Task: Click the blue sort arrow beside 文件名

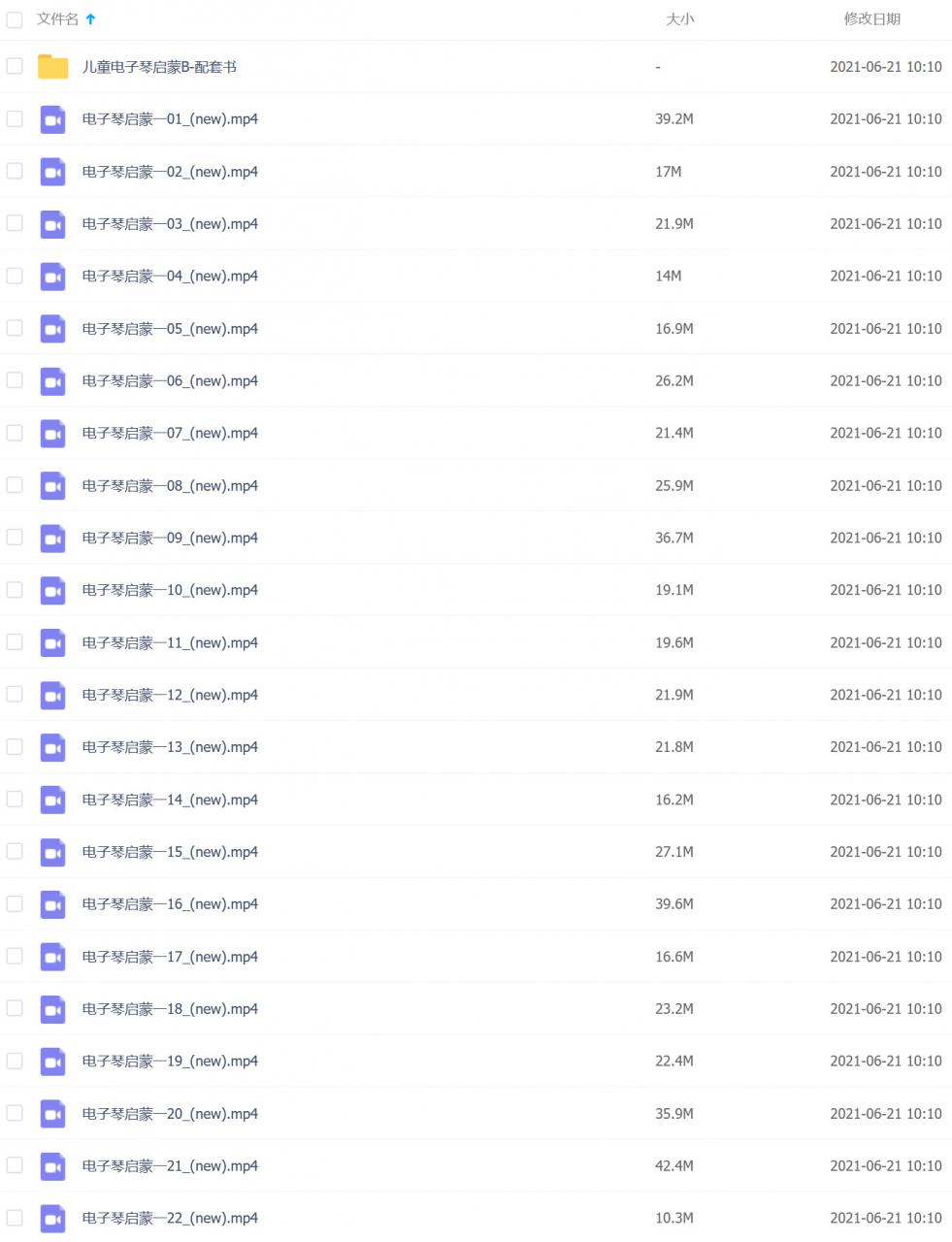Action: coord(90,19)
